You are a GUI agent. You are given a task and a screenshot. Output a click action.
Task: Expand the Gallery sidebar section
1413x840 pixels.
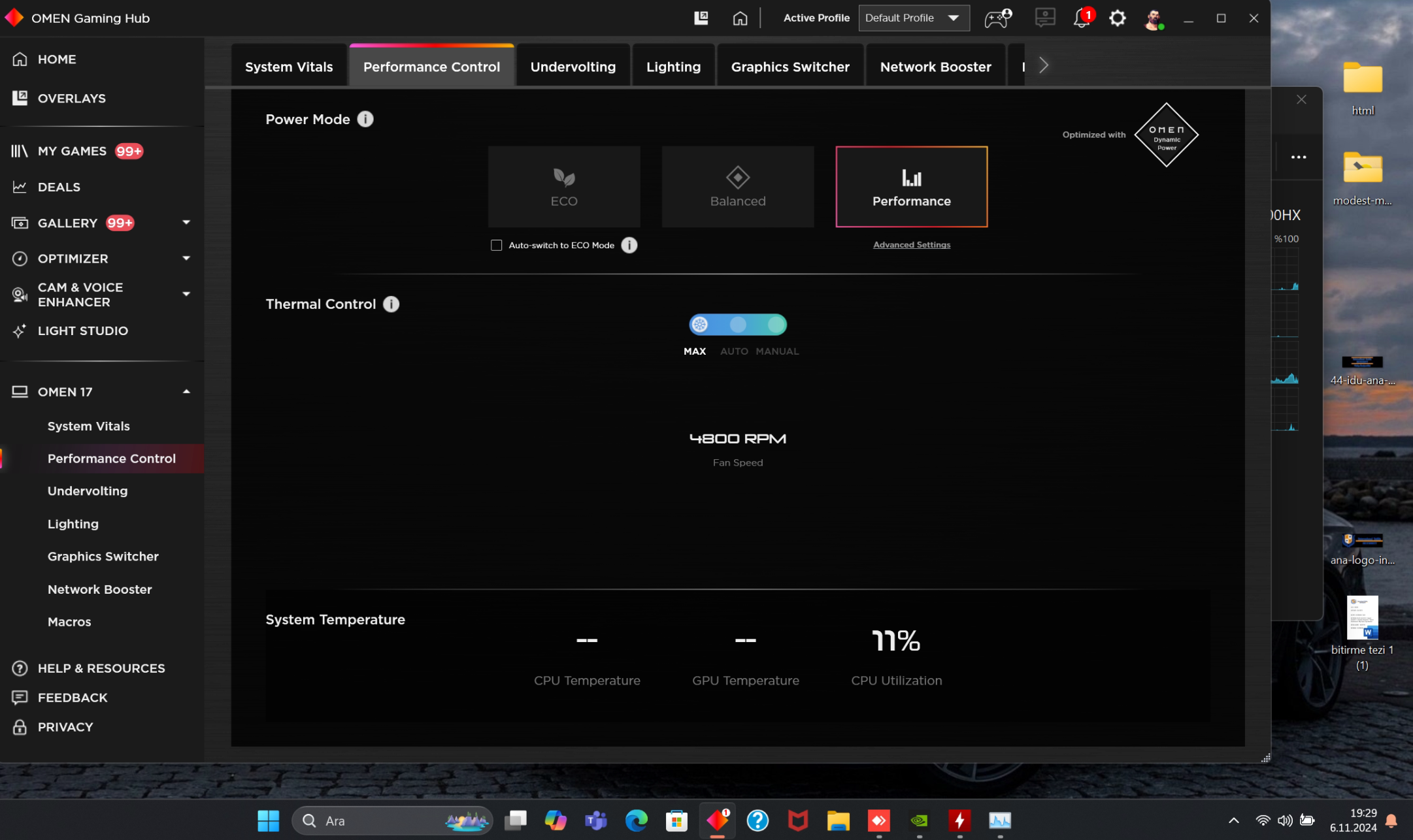click(186, 223)
